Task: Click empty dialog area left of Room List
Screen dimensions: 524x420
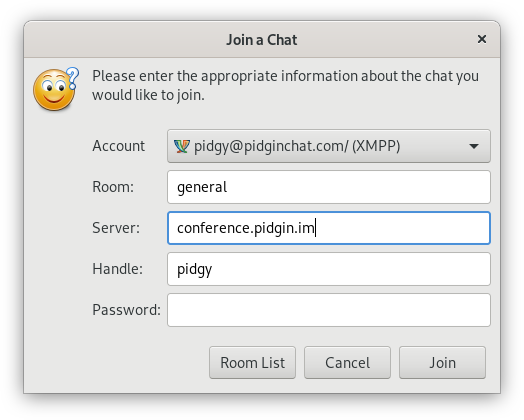Action: (117, 363)
